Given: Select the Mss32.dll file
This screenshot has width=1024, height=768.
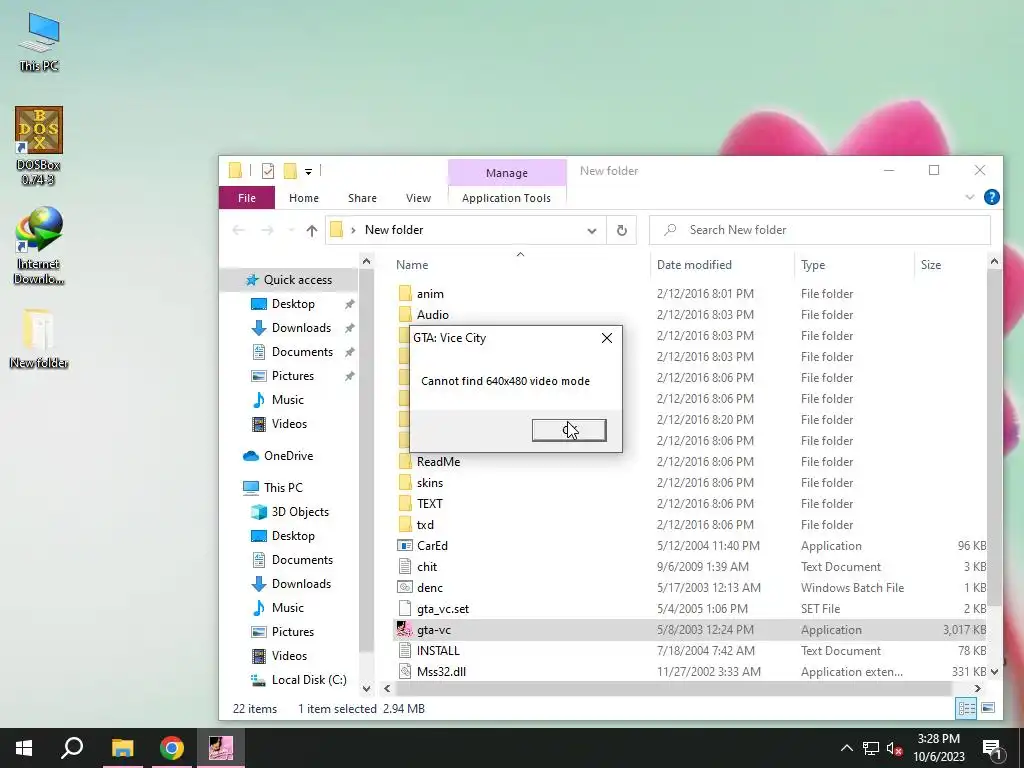Looking at the screenshot, I should point(441,671).
